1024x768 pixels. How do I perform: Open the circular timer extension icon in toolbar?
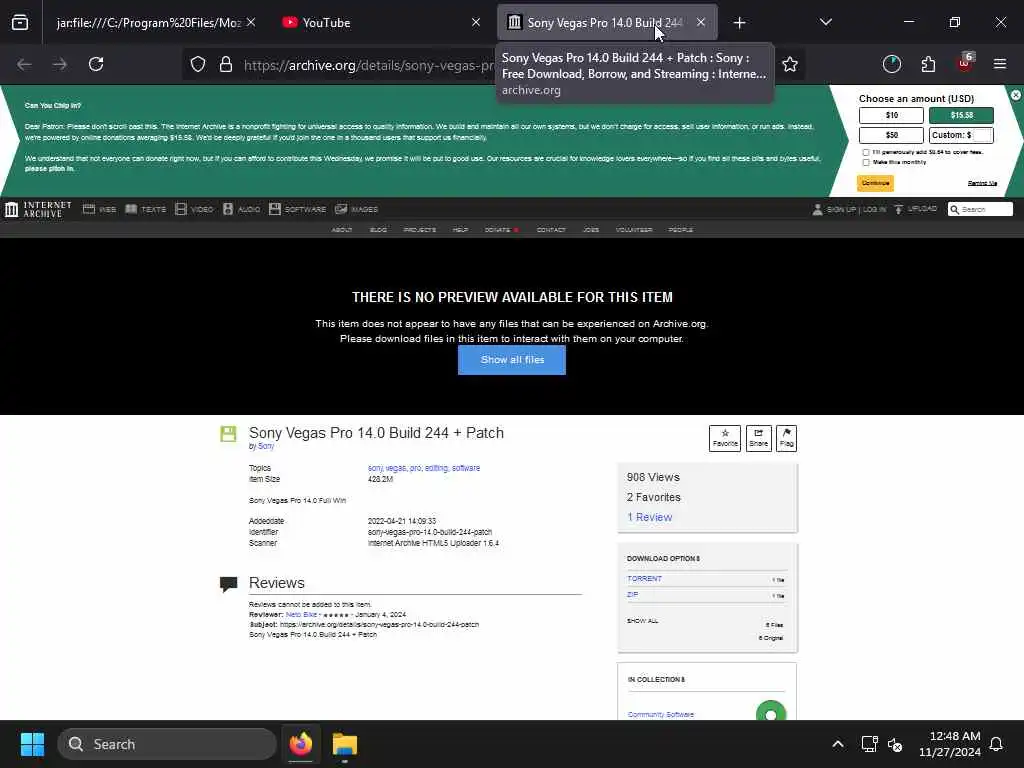(891, 64)
